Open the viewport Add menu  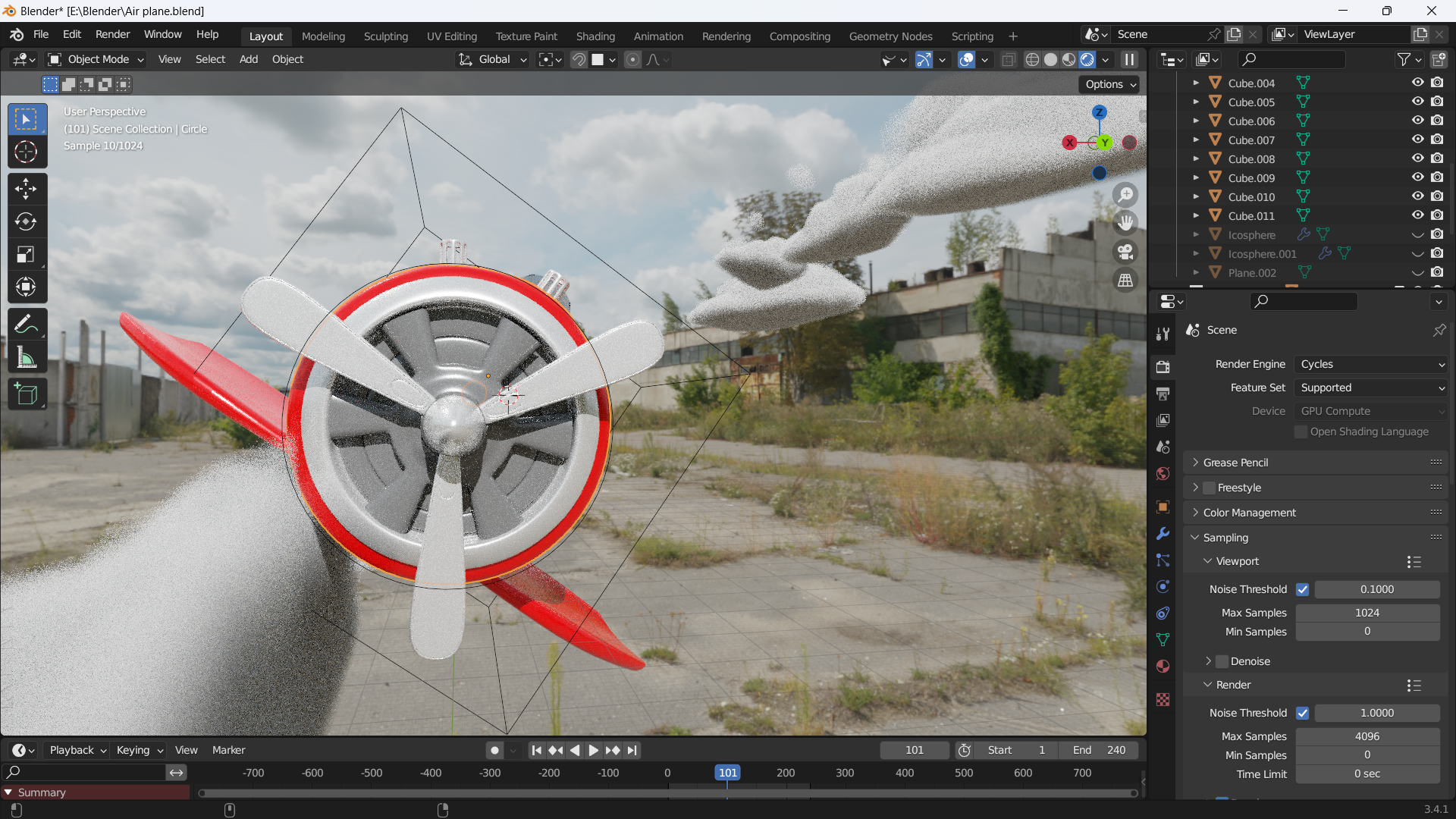(249, 59)
